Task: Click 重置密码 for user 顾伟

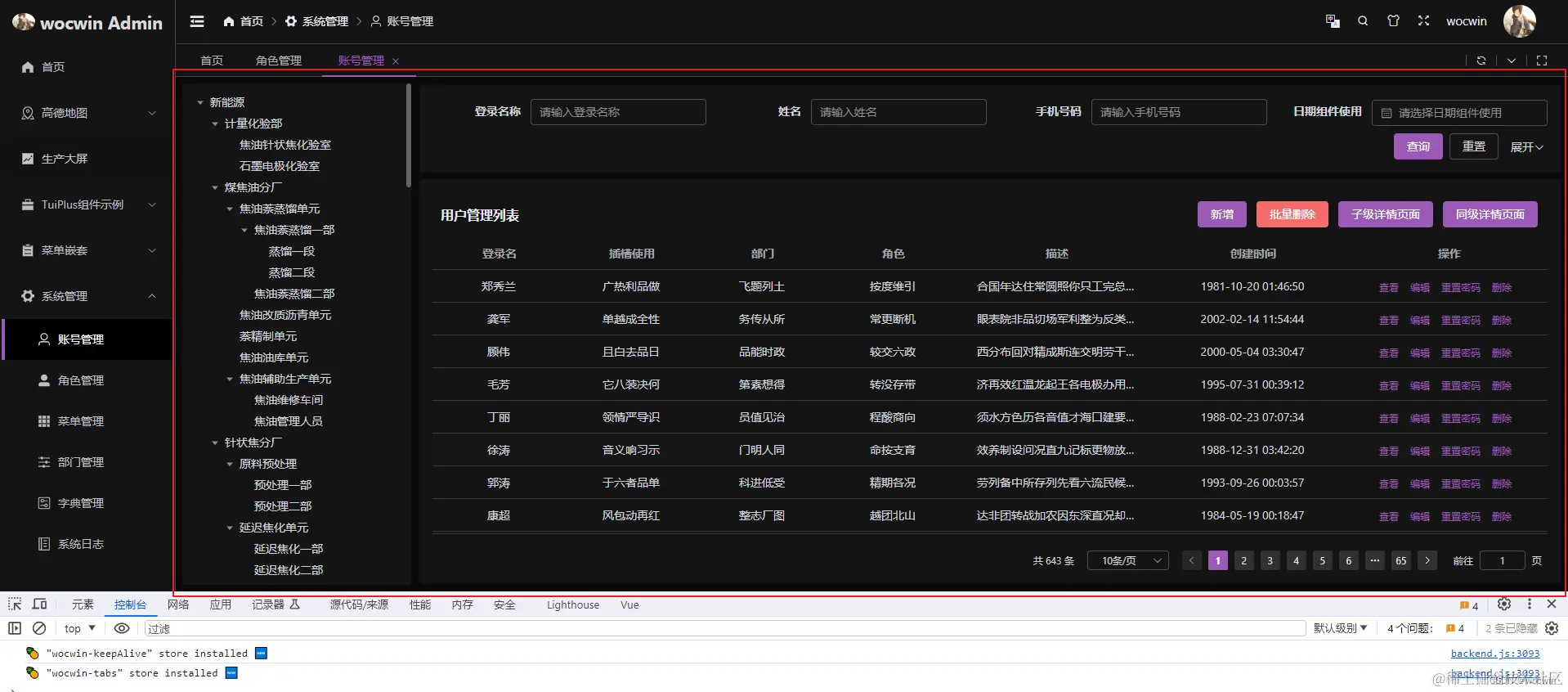Action: pos(1461,353)
